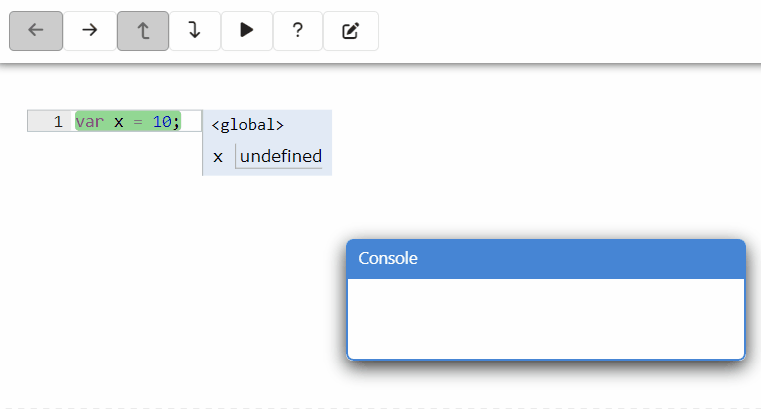Image resolution: width=761 pixels, height=409 pixels.
Task: Click inside the empty Console output area
Action: (545, 318)
